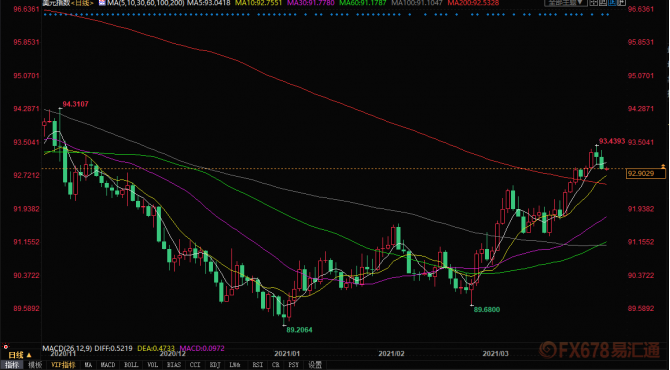Click the blue diamond marker above 94.3107 high
This screenshot has height=370, width=670.
click(x=60, y=15)
